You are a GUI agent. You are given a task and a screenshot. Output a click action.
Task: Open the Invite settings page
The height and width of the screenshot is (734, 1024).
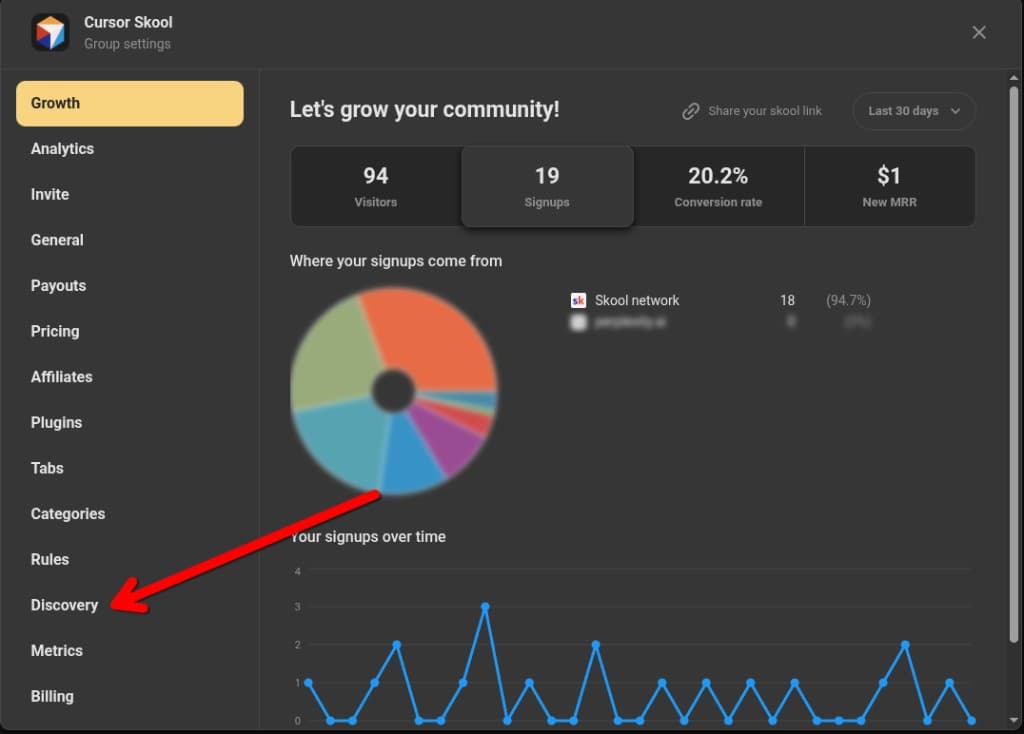pos(49,194)
